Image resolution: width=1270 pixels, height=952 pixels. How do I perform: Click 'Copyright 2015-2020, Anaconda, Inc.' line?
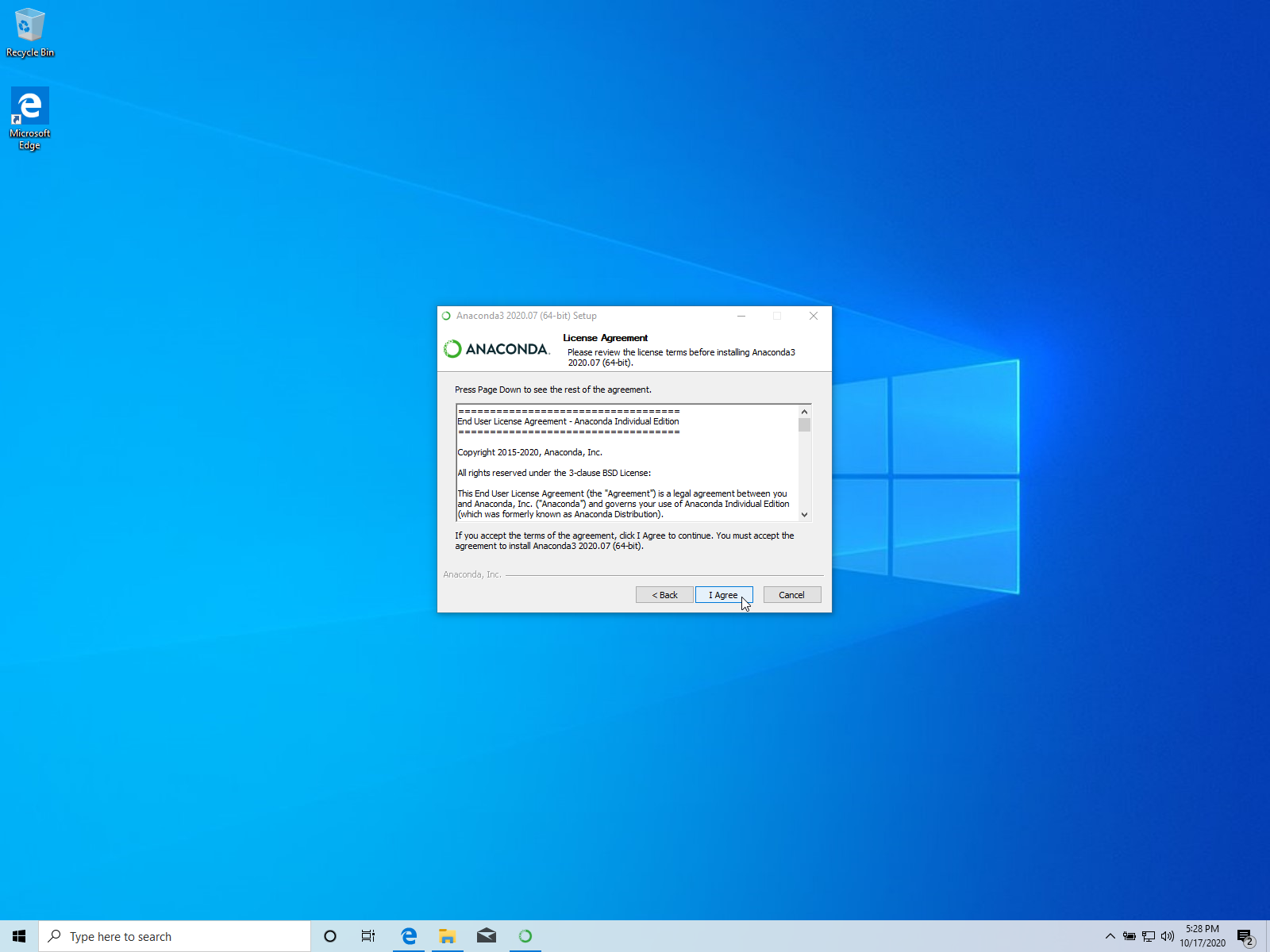coord(529,452)
